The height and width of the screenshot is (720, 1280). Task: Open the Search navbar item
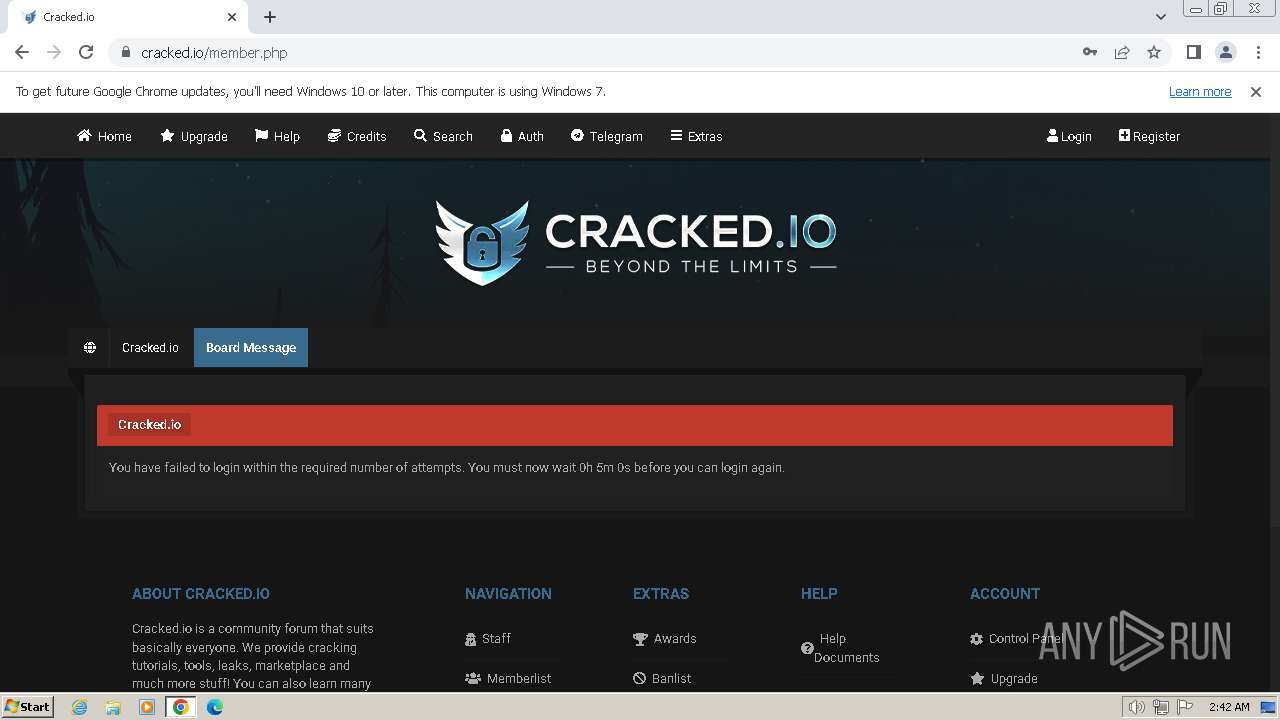[443, 136]
